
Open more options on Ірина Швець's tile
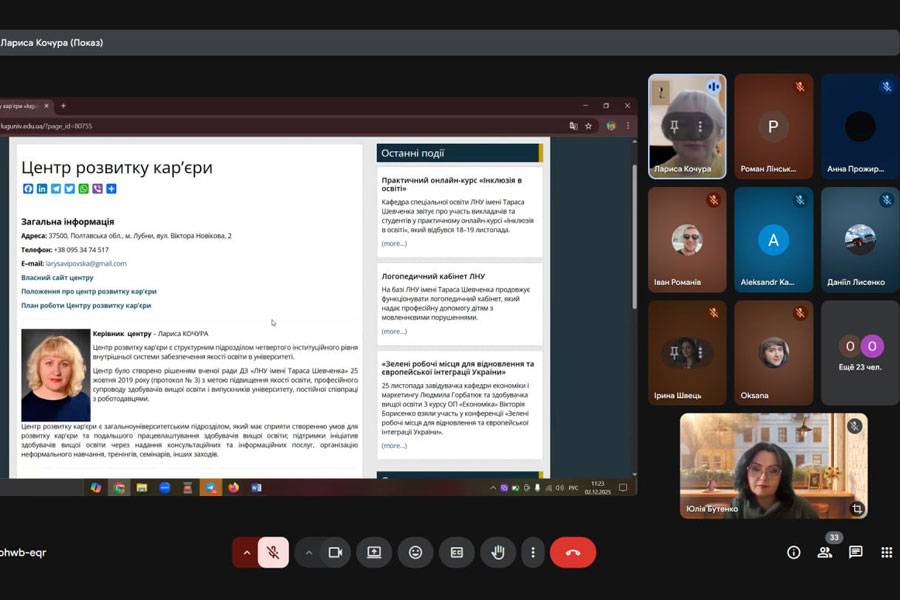[x=700, y=352]
